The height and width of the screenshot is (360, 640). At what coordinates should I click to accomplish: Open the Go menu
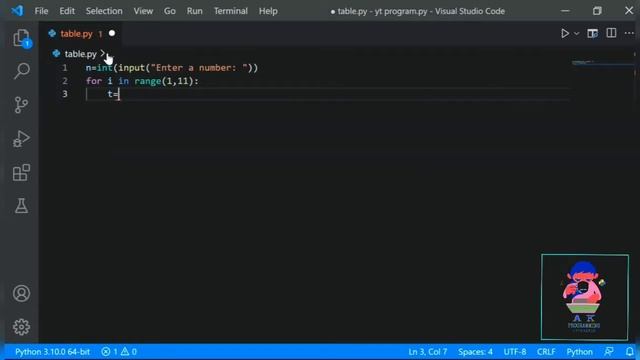click(x=170, y=11)
